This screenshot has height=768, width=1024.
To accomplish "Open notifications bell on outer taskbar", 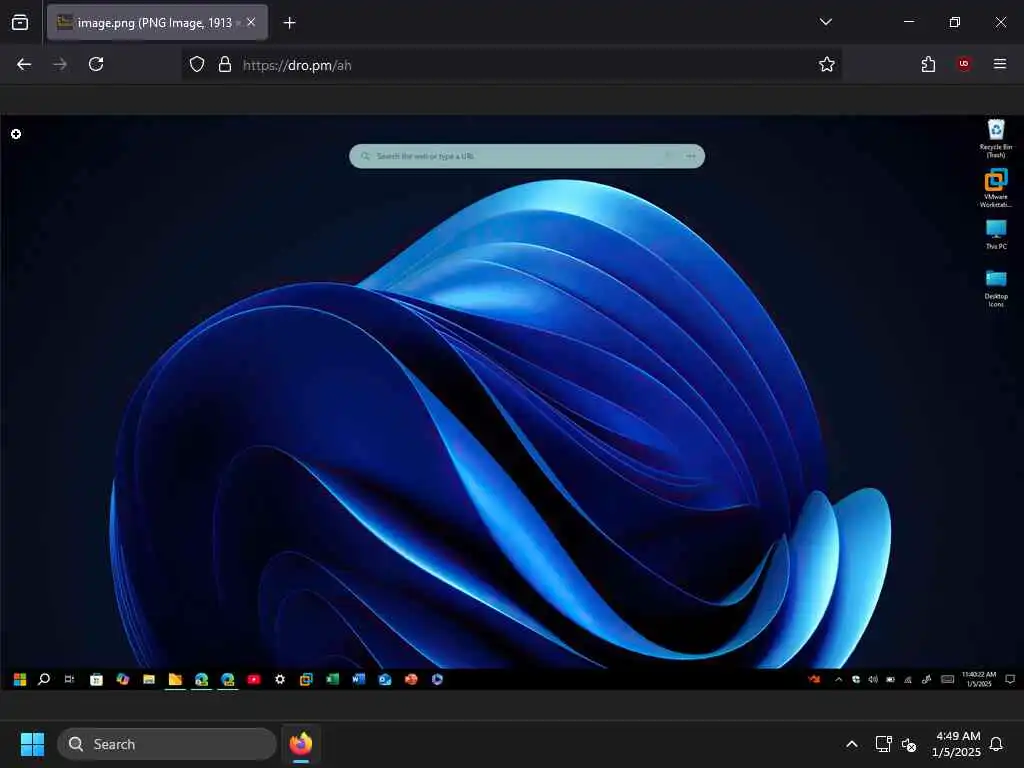I will click(996, 744).
